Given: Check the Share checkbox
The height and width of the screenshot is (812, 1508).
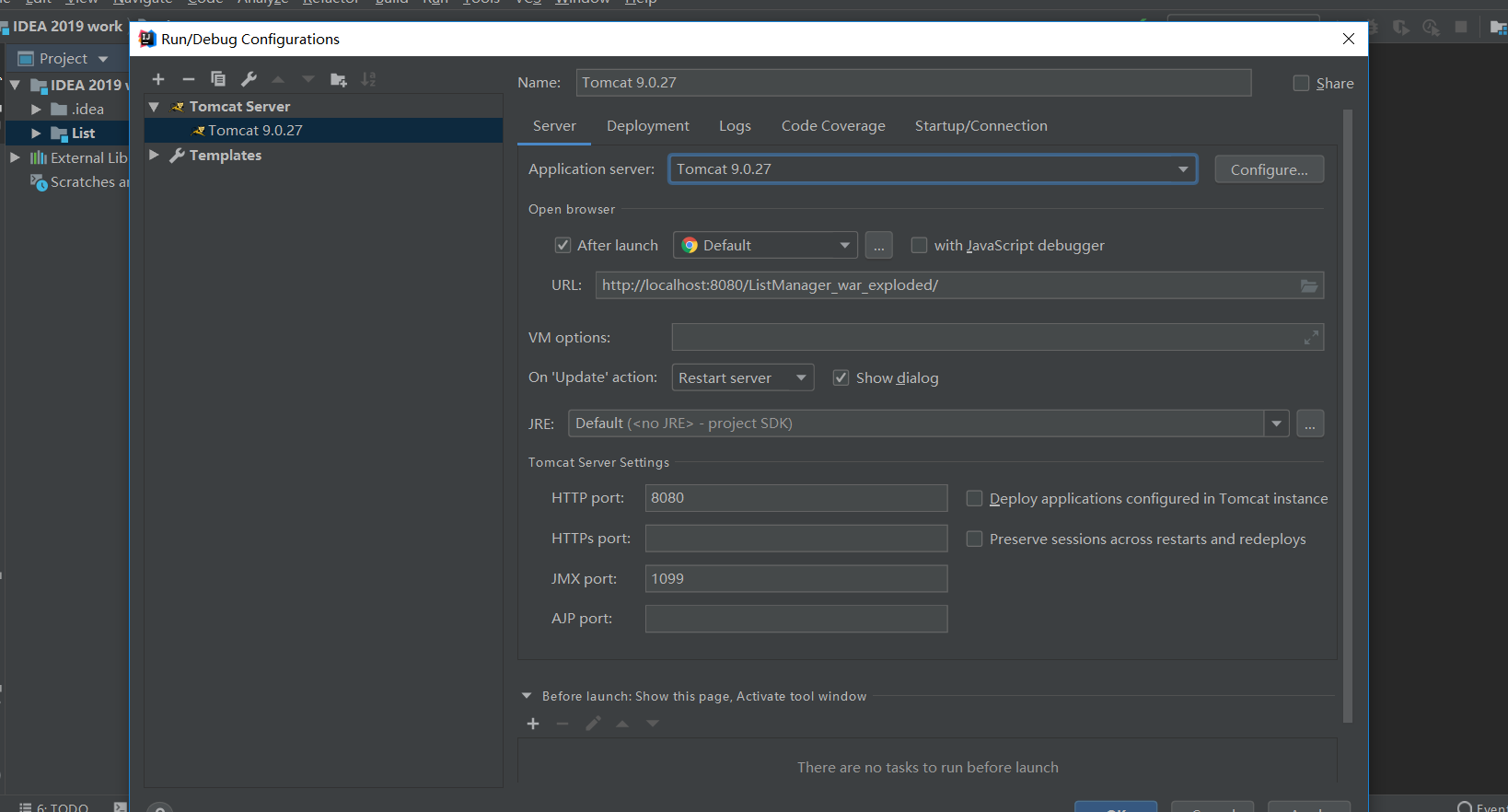Looking at the screenshot, I should pos(1301,83).
